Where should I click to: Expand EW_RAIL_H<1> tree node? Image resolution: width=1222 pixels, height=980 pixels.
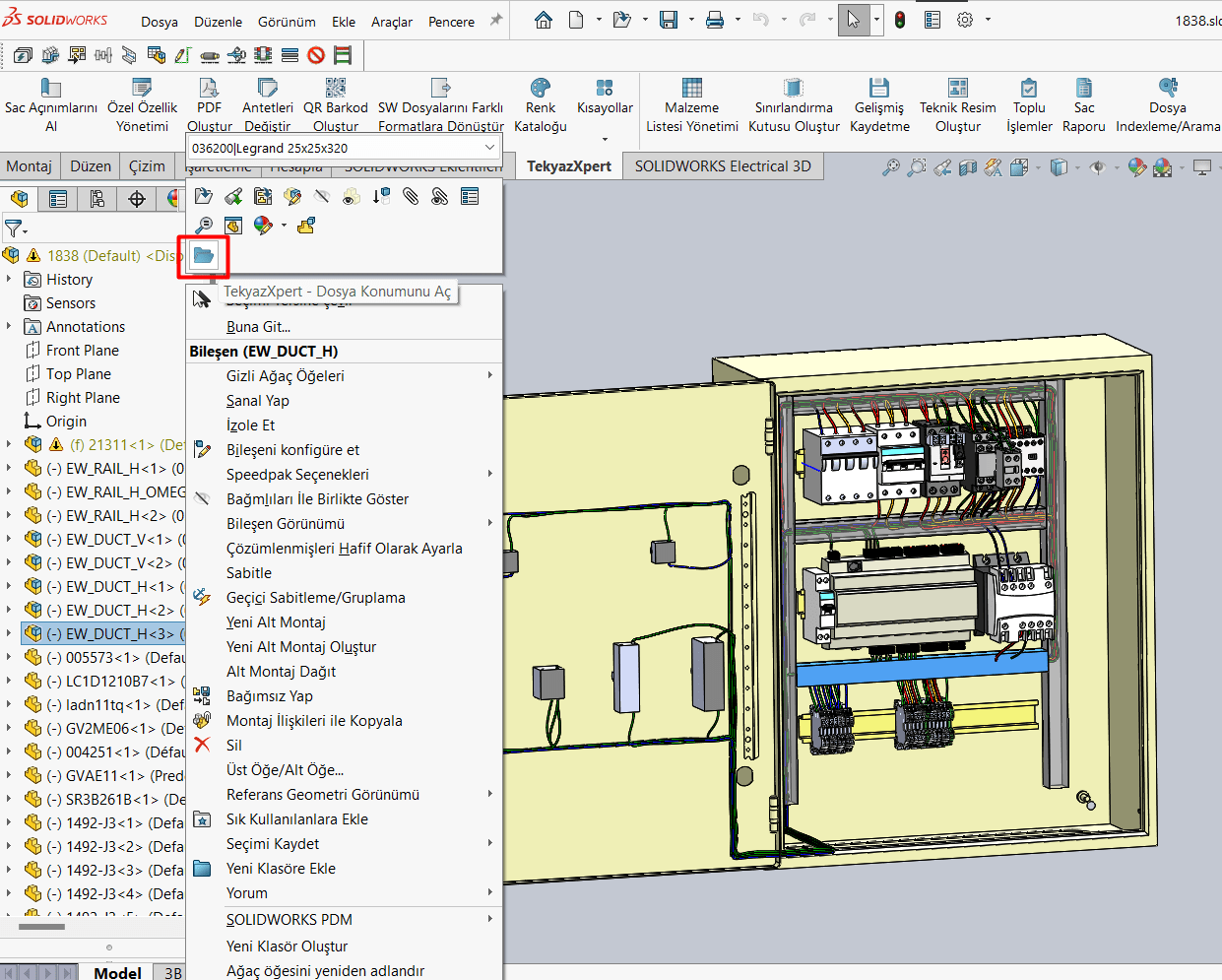(9, 468)
